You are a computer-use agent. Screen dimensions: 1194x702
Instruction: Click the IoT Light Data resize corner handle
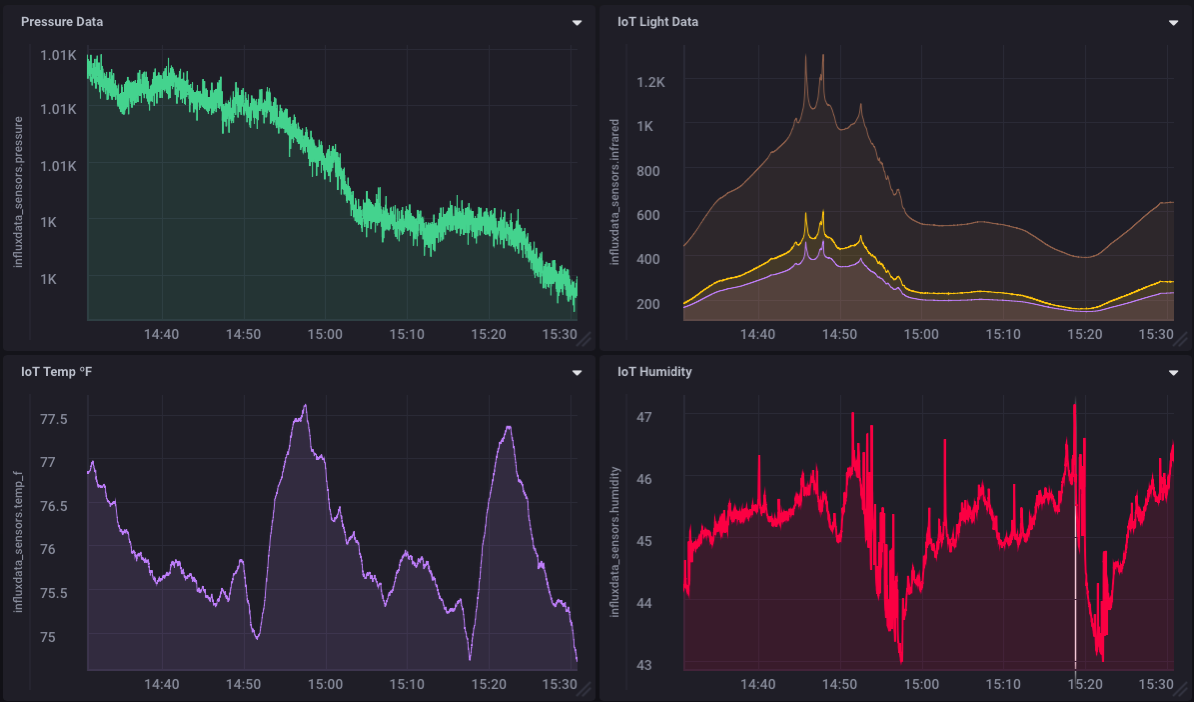click(1180, 338)
